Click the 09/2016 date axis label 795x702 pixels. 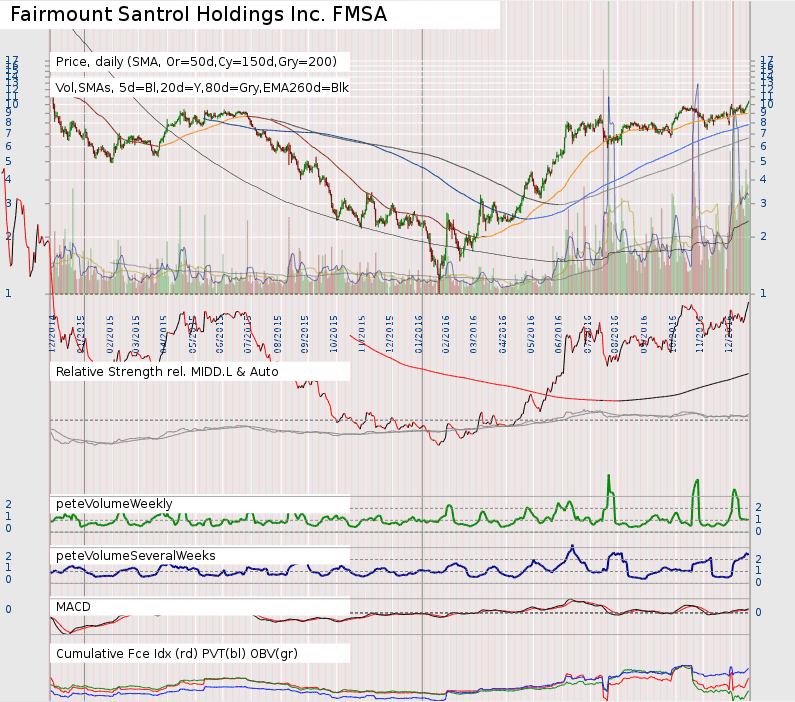pyautogui.click(x=644, y=335)
